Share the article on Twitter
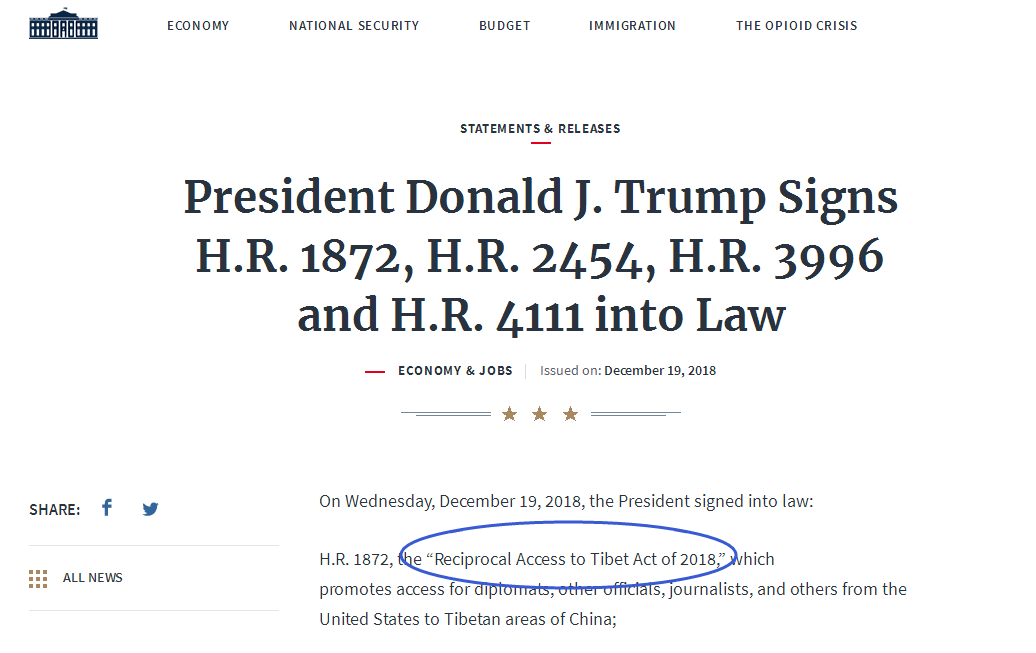This screenshot has height=653, width=1036. tap(150, 508)
